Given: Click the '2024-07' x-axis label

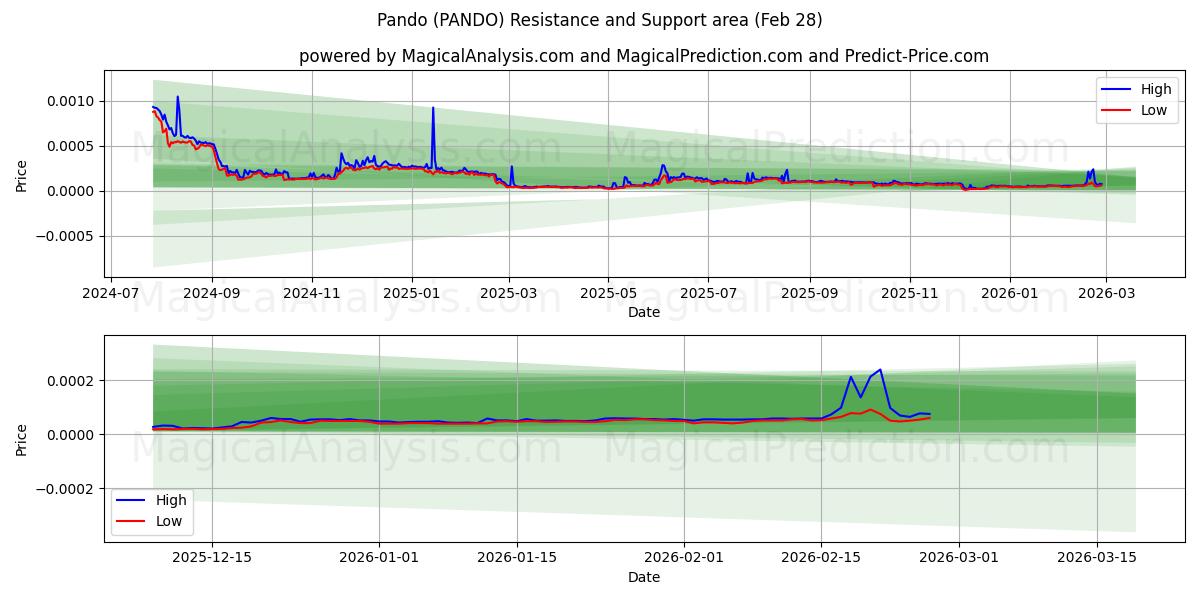Looking at the screenshot, I should pos(111,294).
